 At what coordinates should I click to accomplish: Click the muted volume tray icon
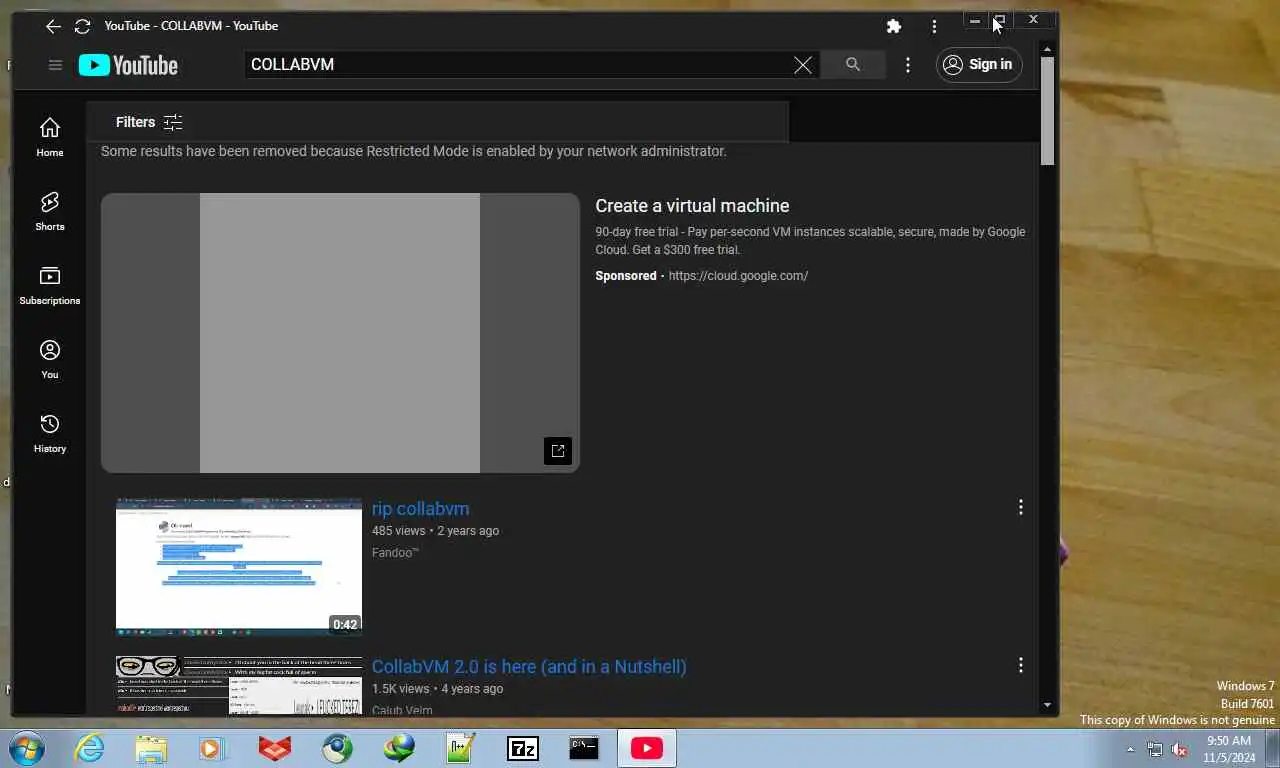[x=1179, y=749]
